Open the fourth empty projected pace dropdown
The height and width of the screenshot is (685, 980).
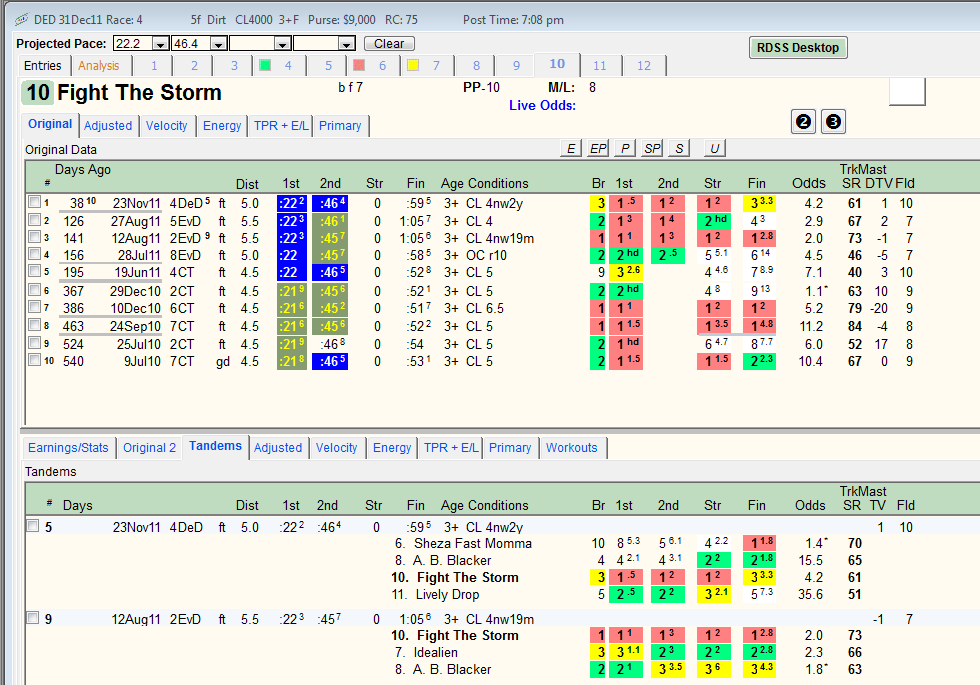[x=347, y=44]
